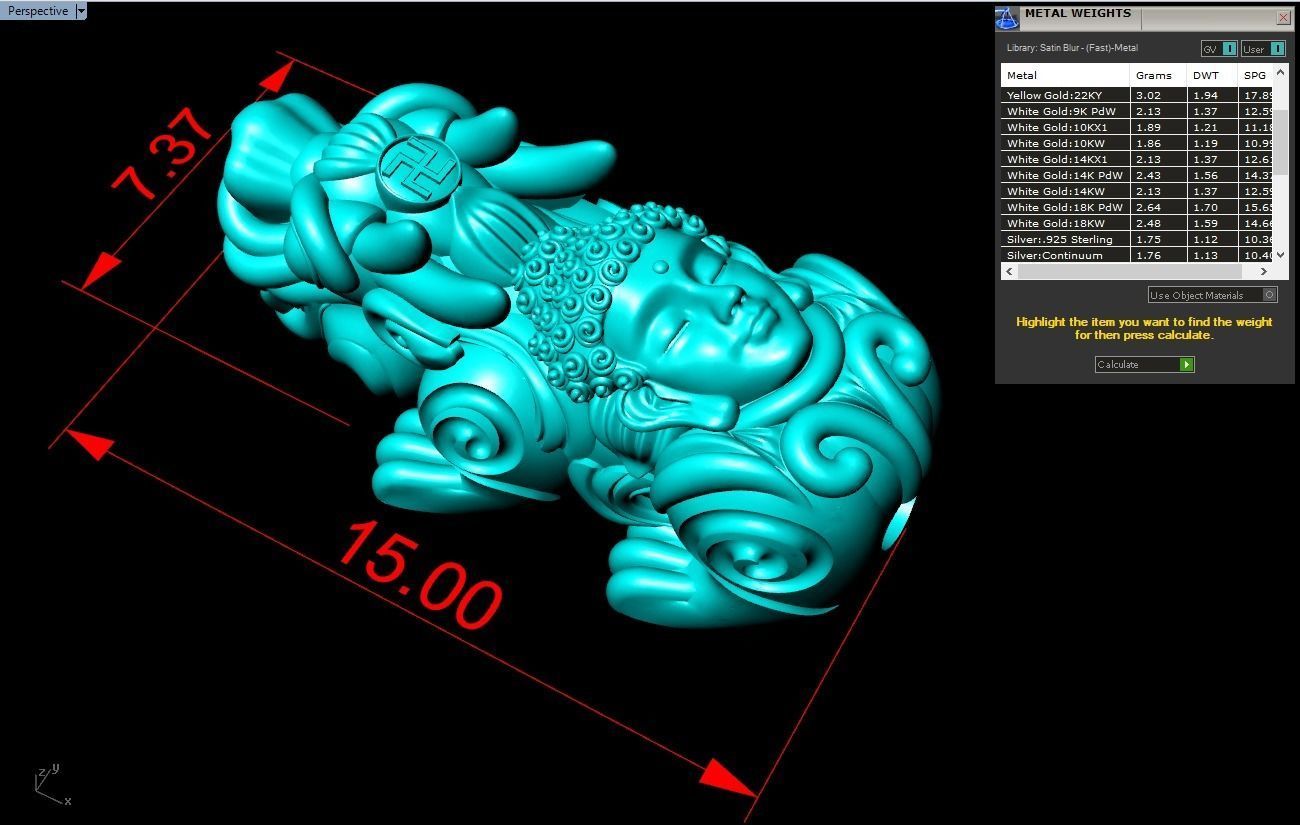This screenshot has height=825, width=1300.
Task: Click the 1.94 DWT value cell
Action: (x=1213, y=95)
